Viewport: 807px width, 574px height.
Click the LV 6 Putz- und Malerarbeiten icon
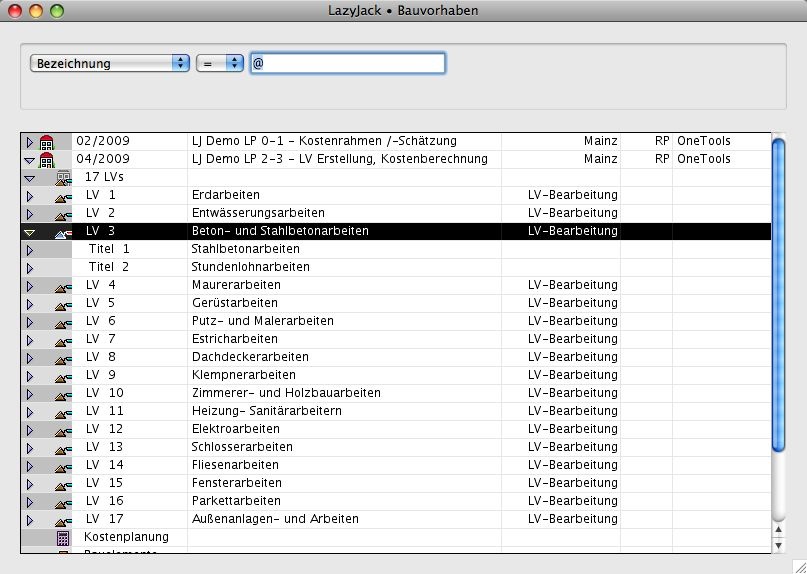63,323
